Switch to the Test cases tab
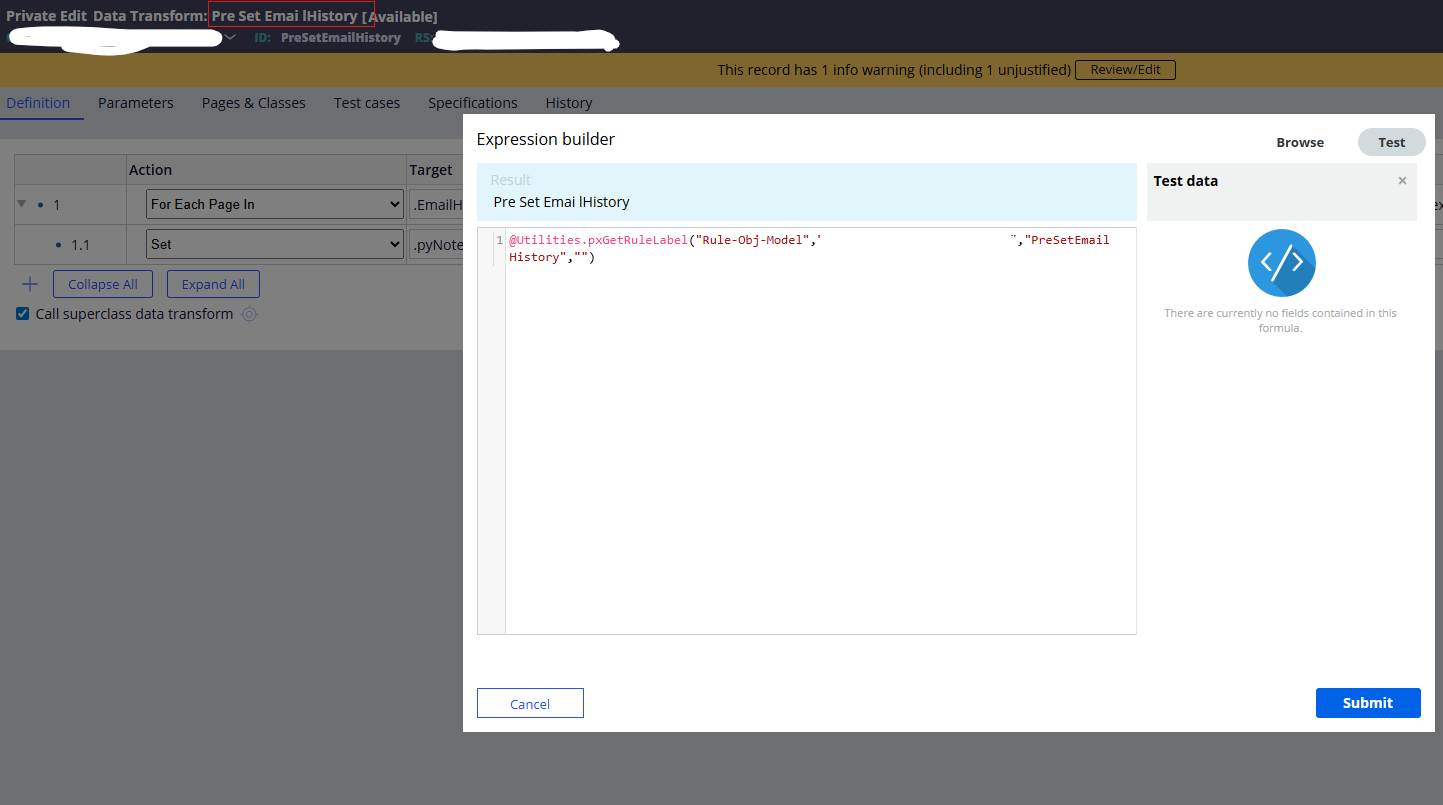1443x805 pixels. (367, 103)
